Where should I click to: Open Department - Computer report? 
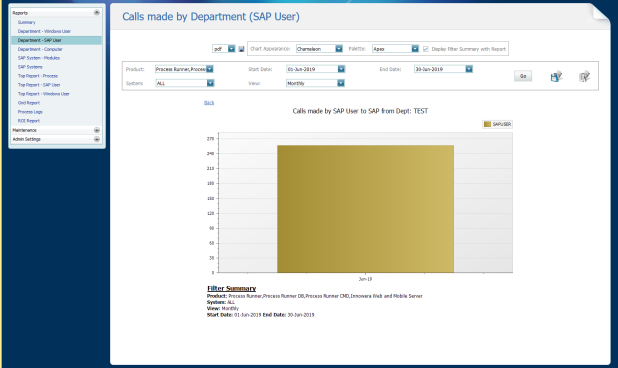40,49
